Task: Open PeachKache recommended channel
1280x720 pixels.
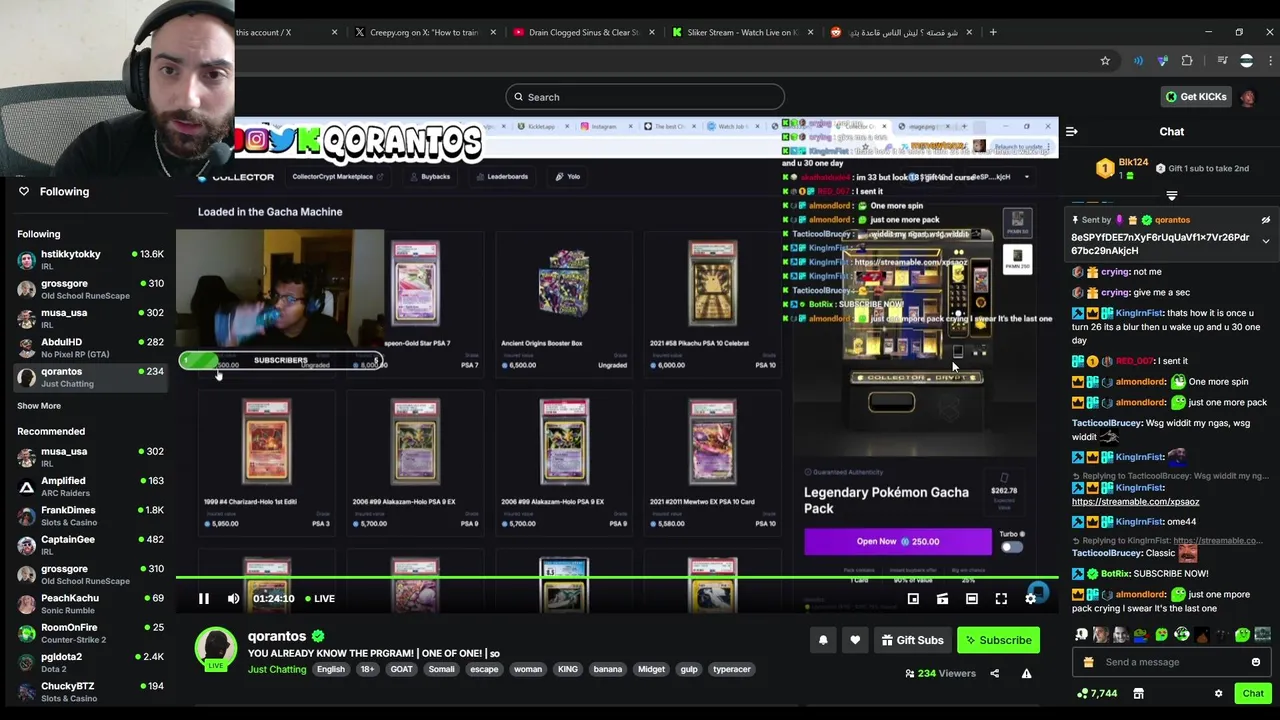Action: pyautogui.click(x=90, y=604)
